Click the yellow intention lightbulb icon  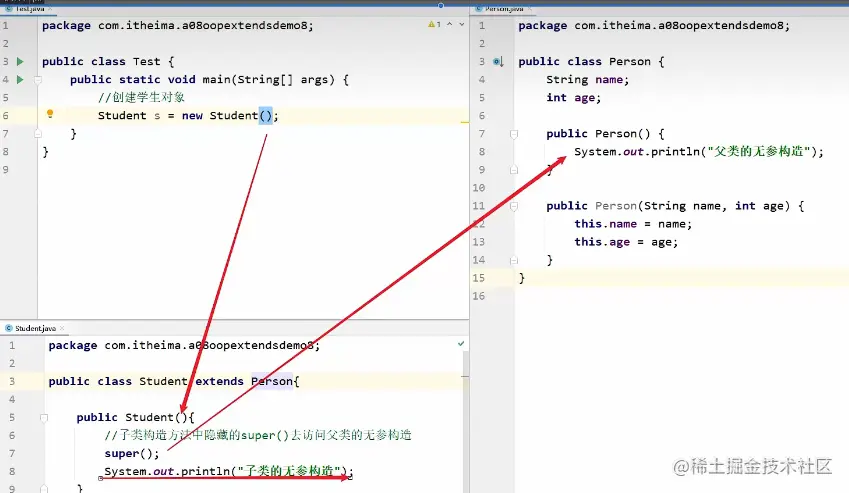50,114
